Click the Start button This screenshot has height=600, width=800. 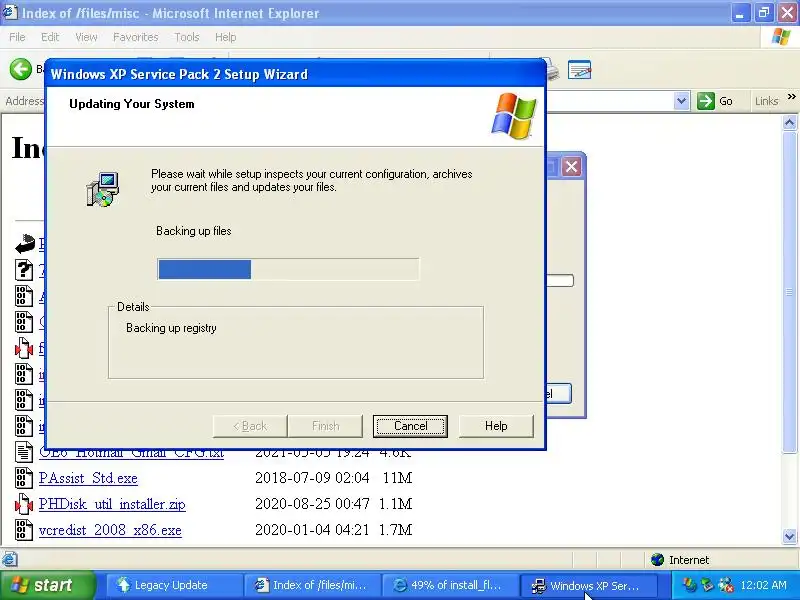click(47, 585)
